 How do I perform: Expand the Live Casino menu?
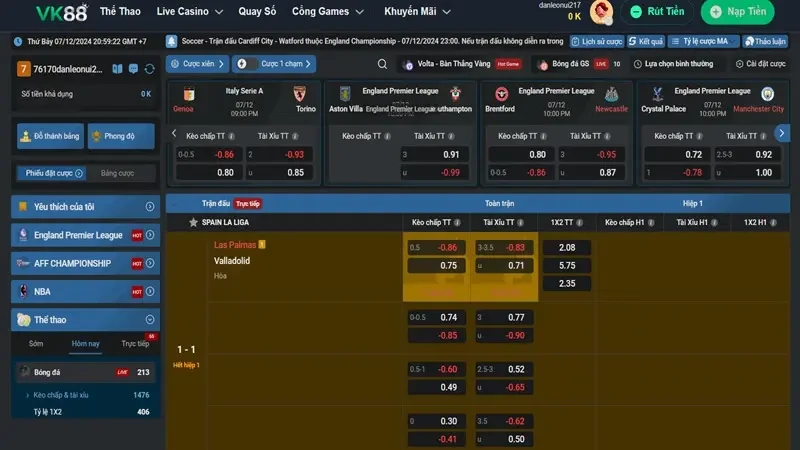point(188,12)
